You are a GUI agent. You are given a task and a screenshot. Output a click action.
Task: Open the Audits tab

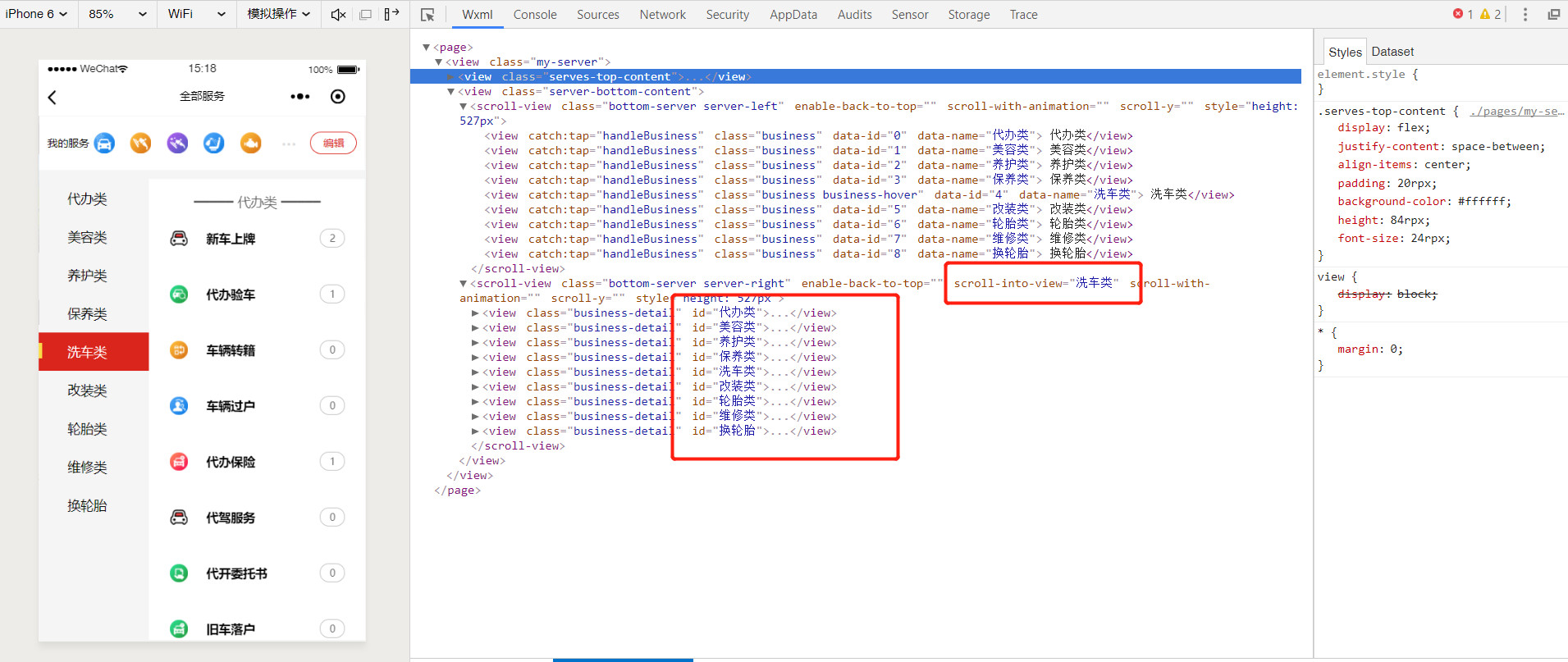855,15
